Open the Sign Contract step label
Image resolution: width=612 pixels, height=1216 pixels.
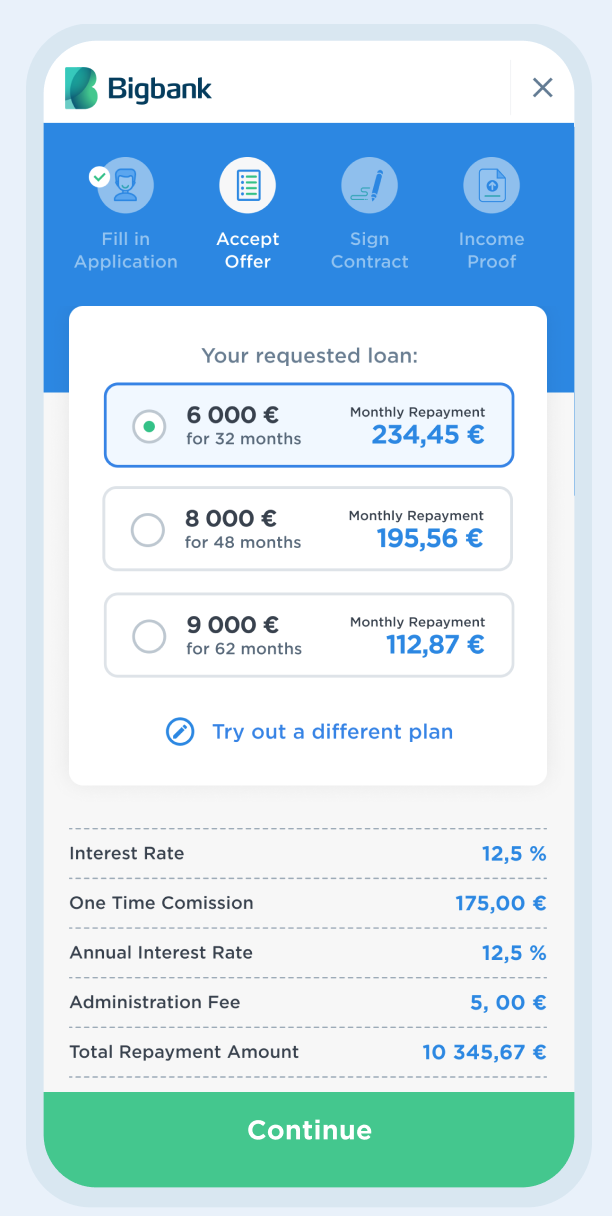pyautogui.click(x=369, y=250)
